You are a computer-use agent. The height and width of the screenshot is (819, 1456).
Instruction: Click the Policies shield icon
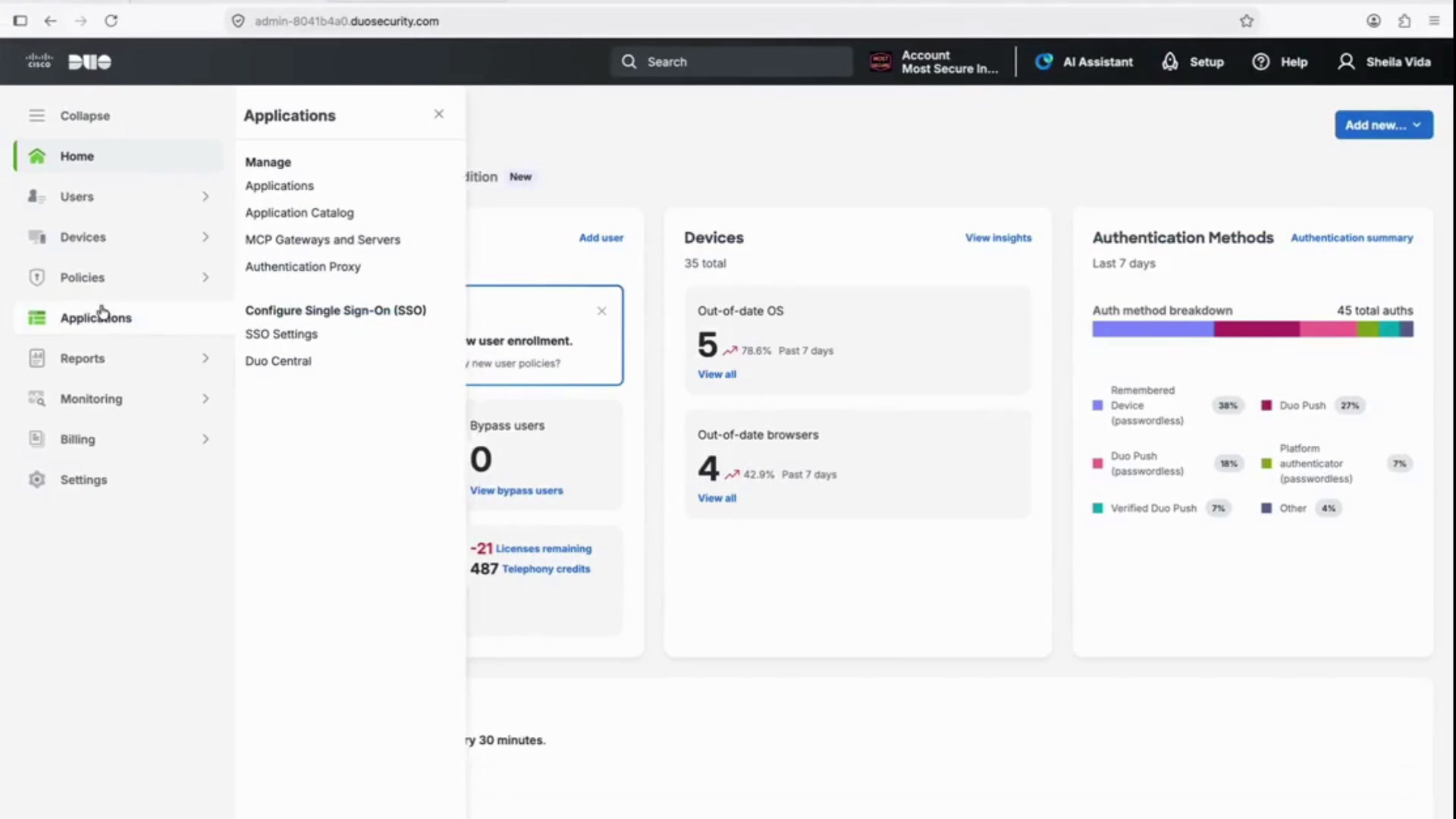coord(36,277)
